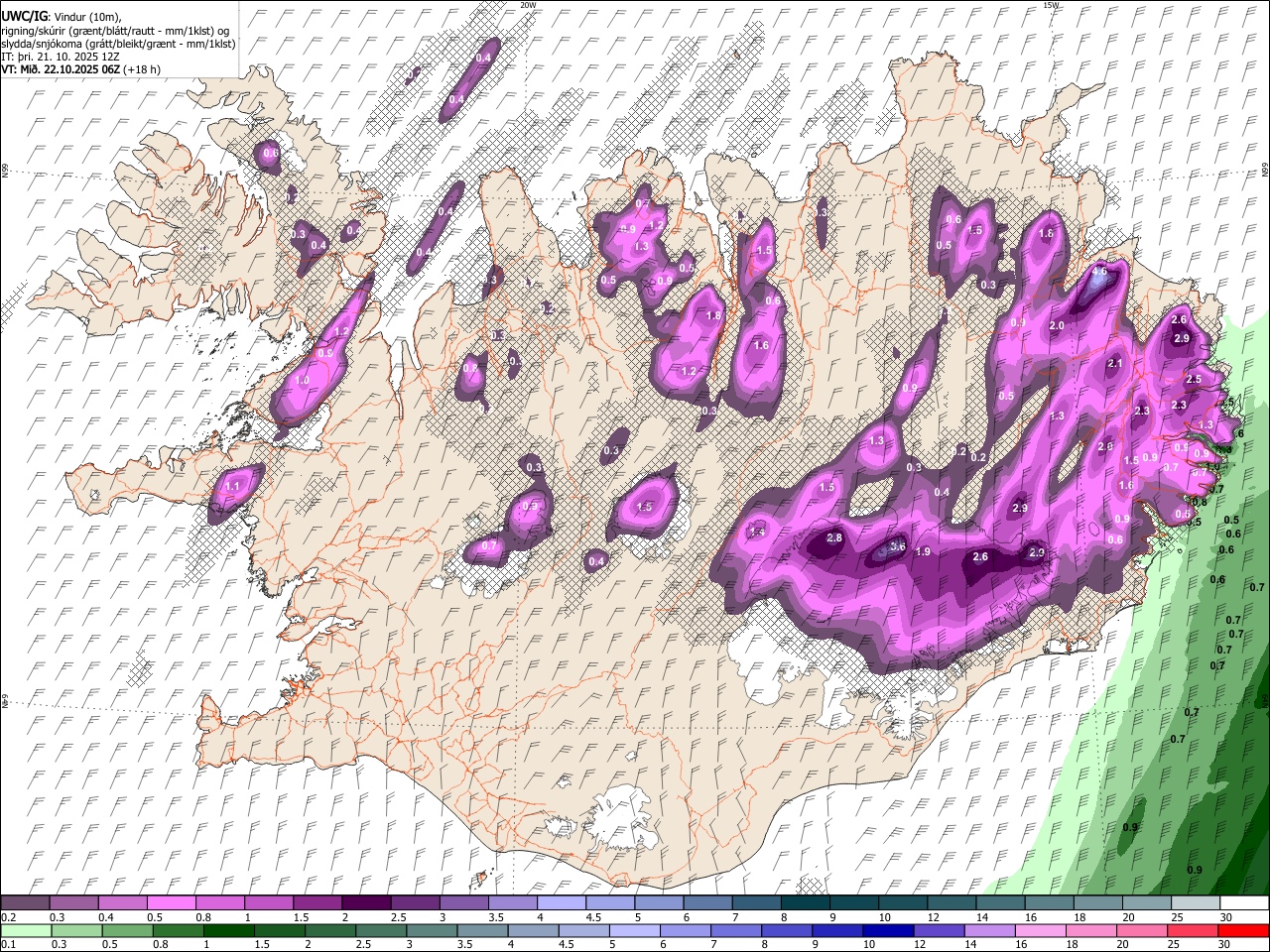Click the '15W' longitude label

pos(1051,5)
